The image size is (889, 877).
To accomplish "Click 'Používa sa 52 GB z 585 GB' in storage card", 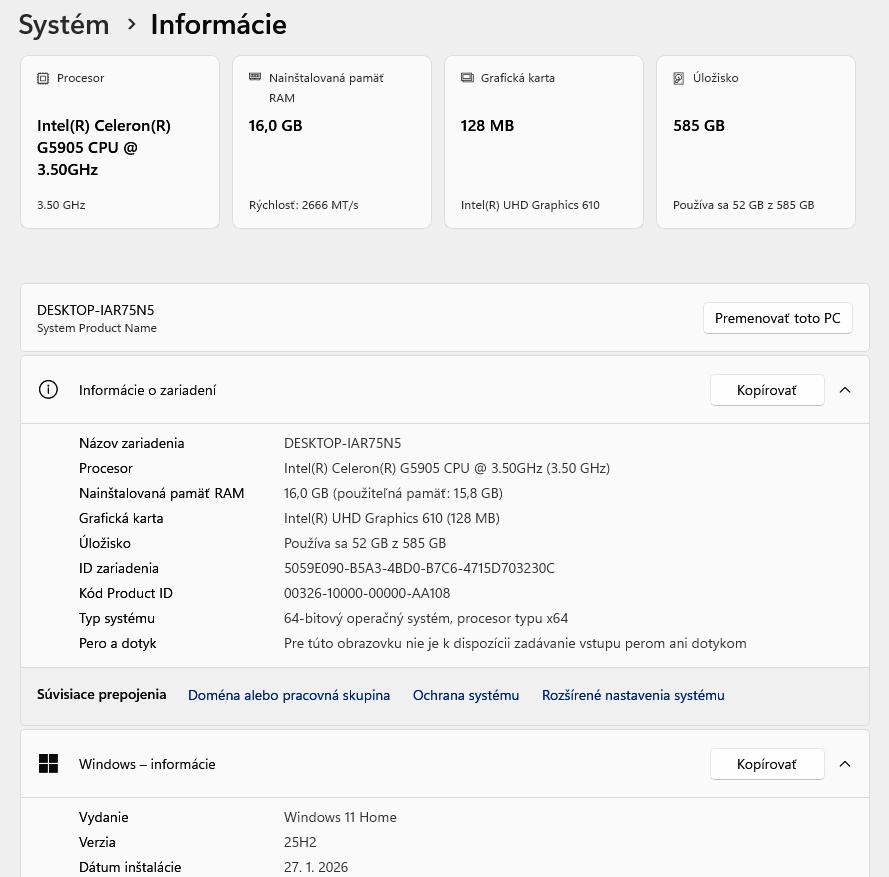I will pyautogui.click(x=743, y=205).
